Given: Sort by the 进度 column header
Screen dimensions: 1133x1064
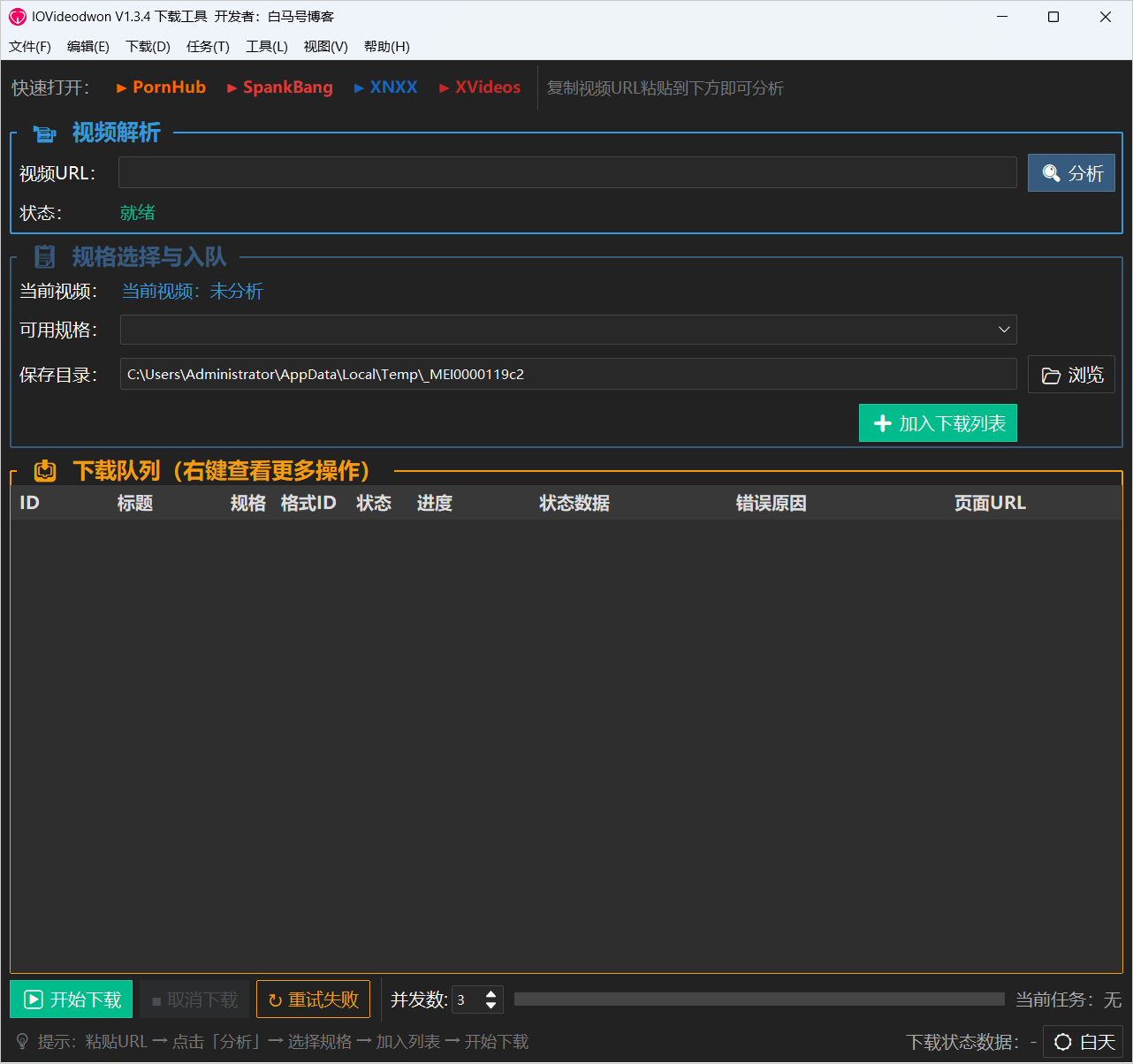Looking at the screenshot, I should tap(435, 503).
